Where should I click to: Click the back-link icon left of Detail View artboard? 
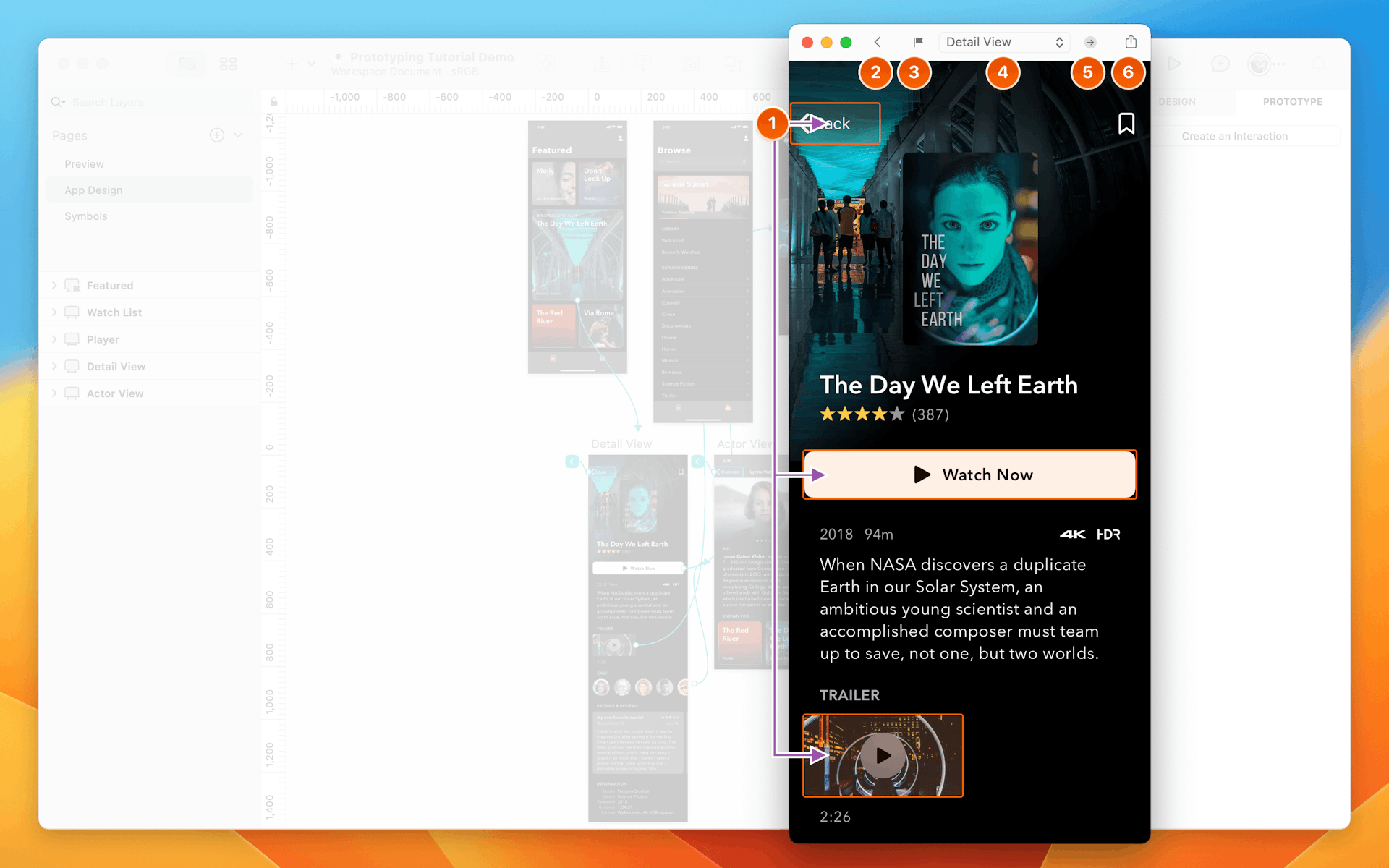click(x=572, y=461)
